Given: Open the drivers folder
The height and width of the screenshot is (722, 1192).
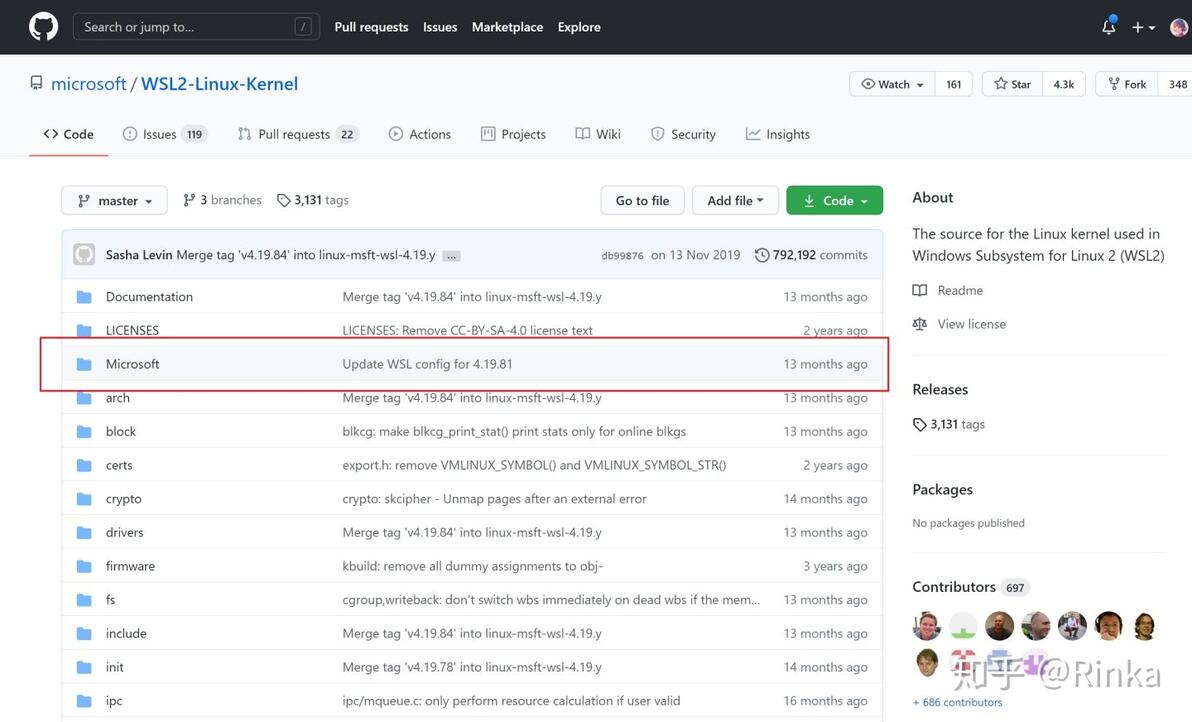Looking at the screenshot, I should (124, 532).
